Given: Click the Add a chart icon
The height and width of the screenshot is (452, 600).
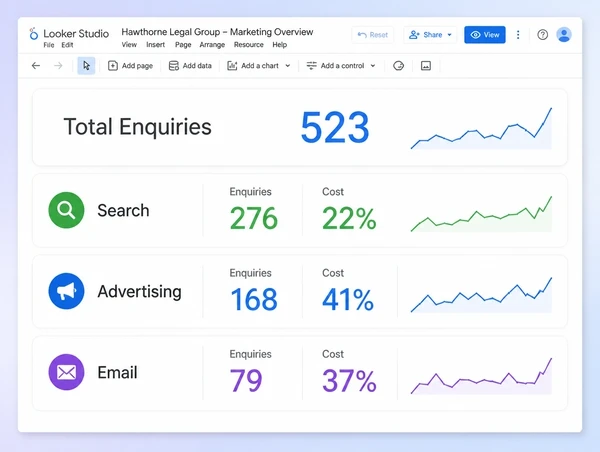Looking at the screenshot, I should click(x=232, y=66).
